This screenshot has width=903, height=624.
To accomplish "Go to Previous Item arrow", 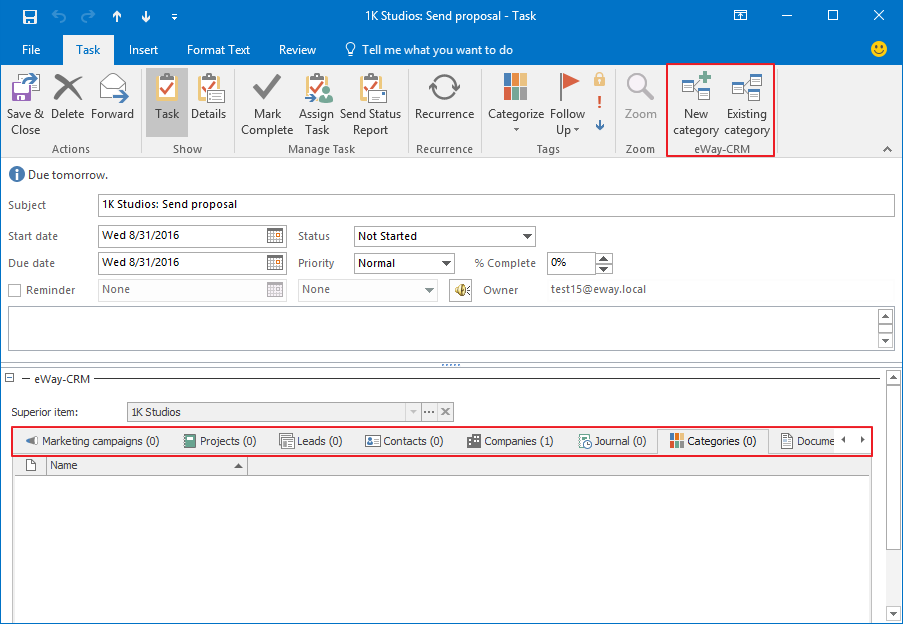I will tap(117, 17).
